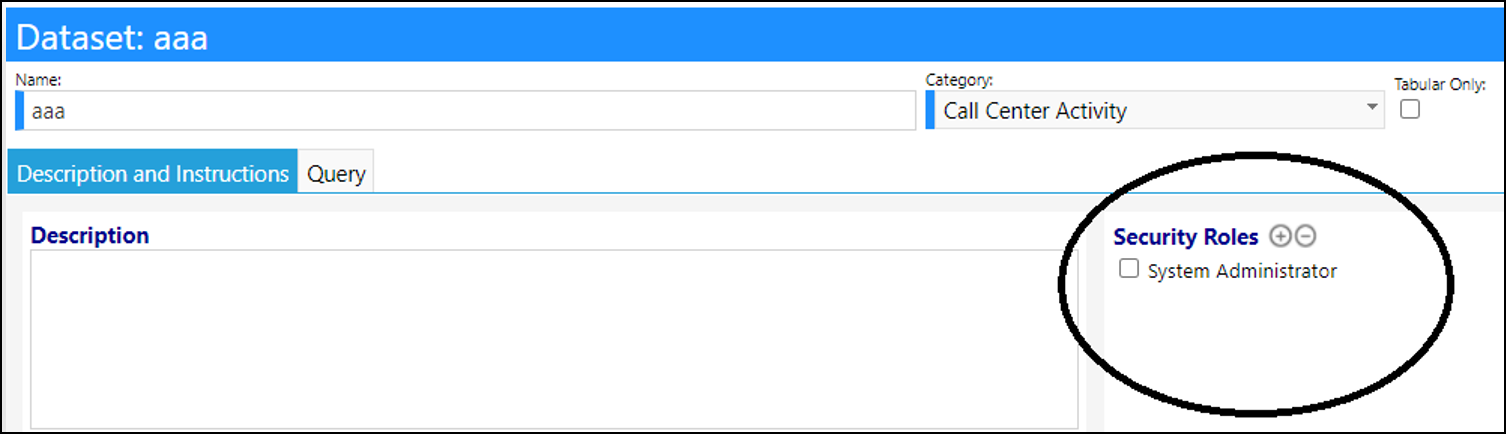The height and width of the screenshot is (434, 1506).
Task: Click the Tabular Only label
Action: click(x=1440, y=85)
